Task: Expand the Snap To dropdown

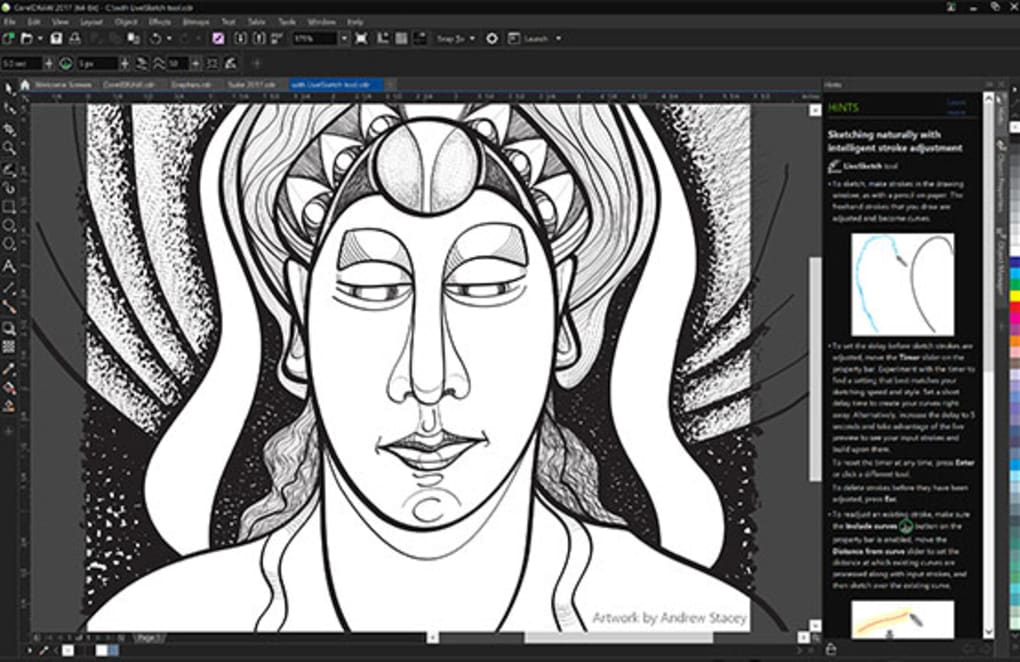Action: click(x=470, y=38)
